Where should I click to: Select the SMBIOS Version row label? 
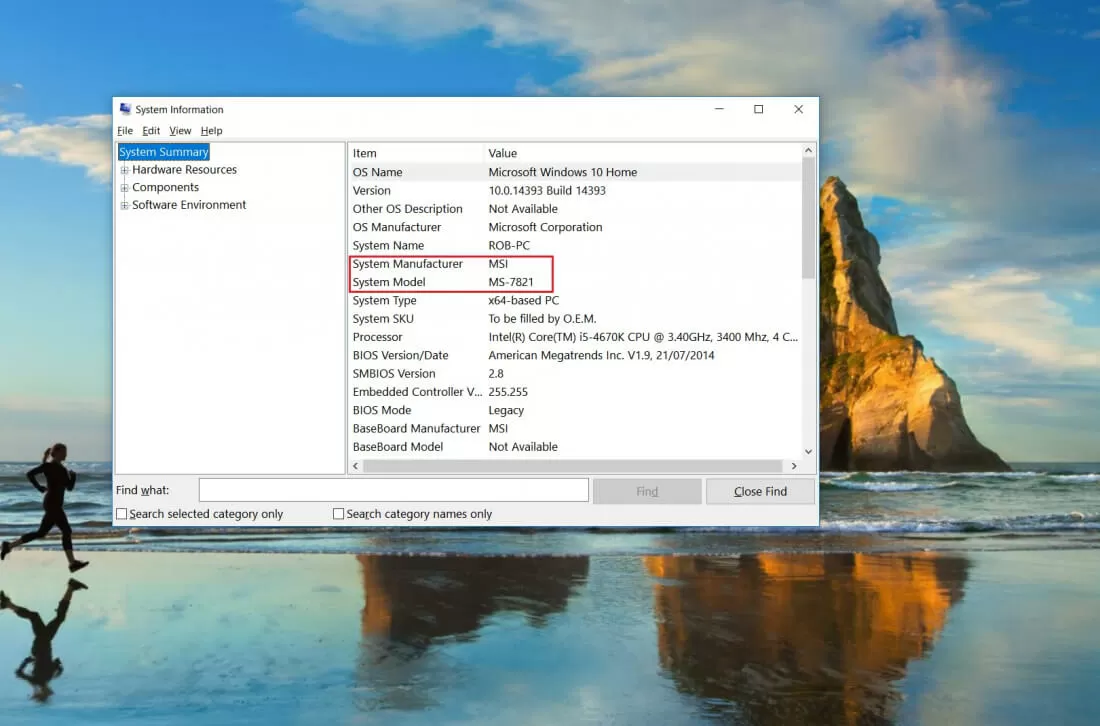[394, 373]
